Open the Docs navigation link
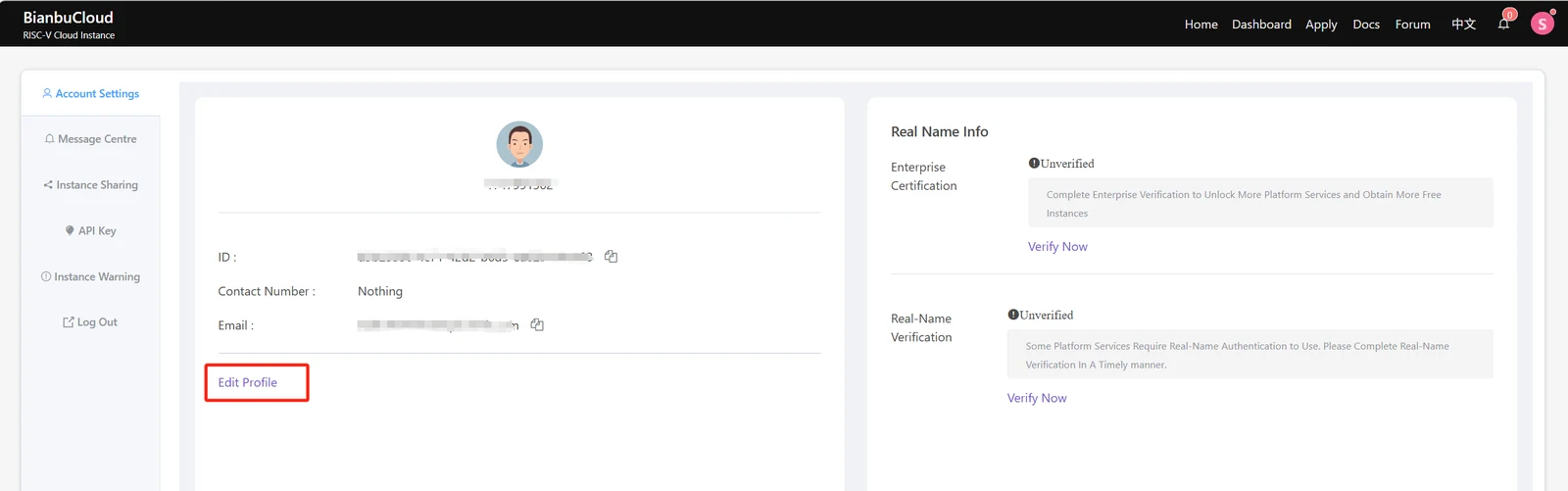The width and height of the screenshot is (1568, 491). [x=1366, y=25]
